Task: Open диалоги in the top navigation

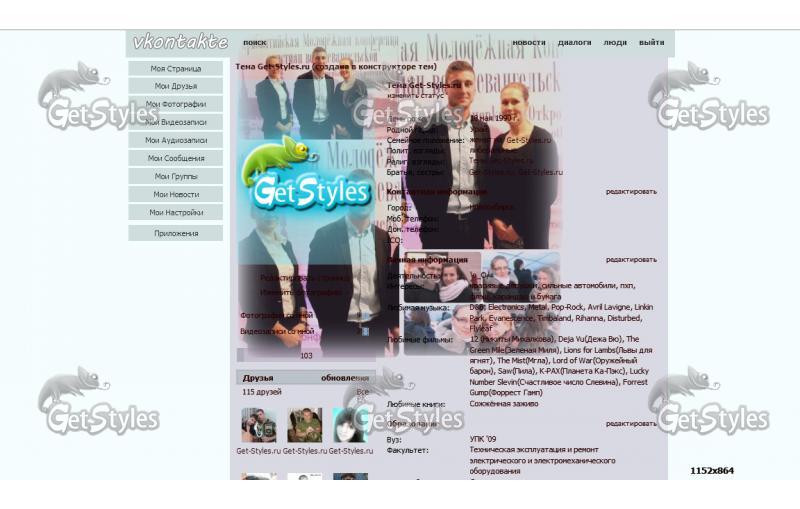Action: tap(574, 43)
